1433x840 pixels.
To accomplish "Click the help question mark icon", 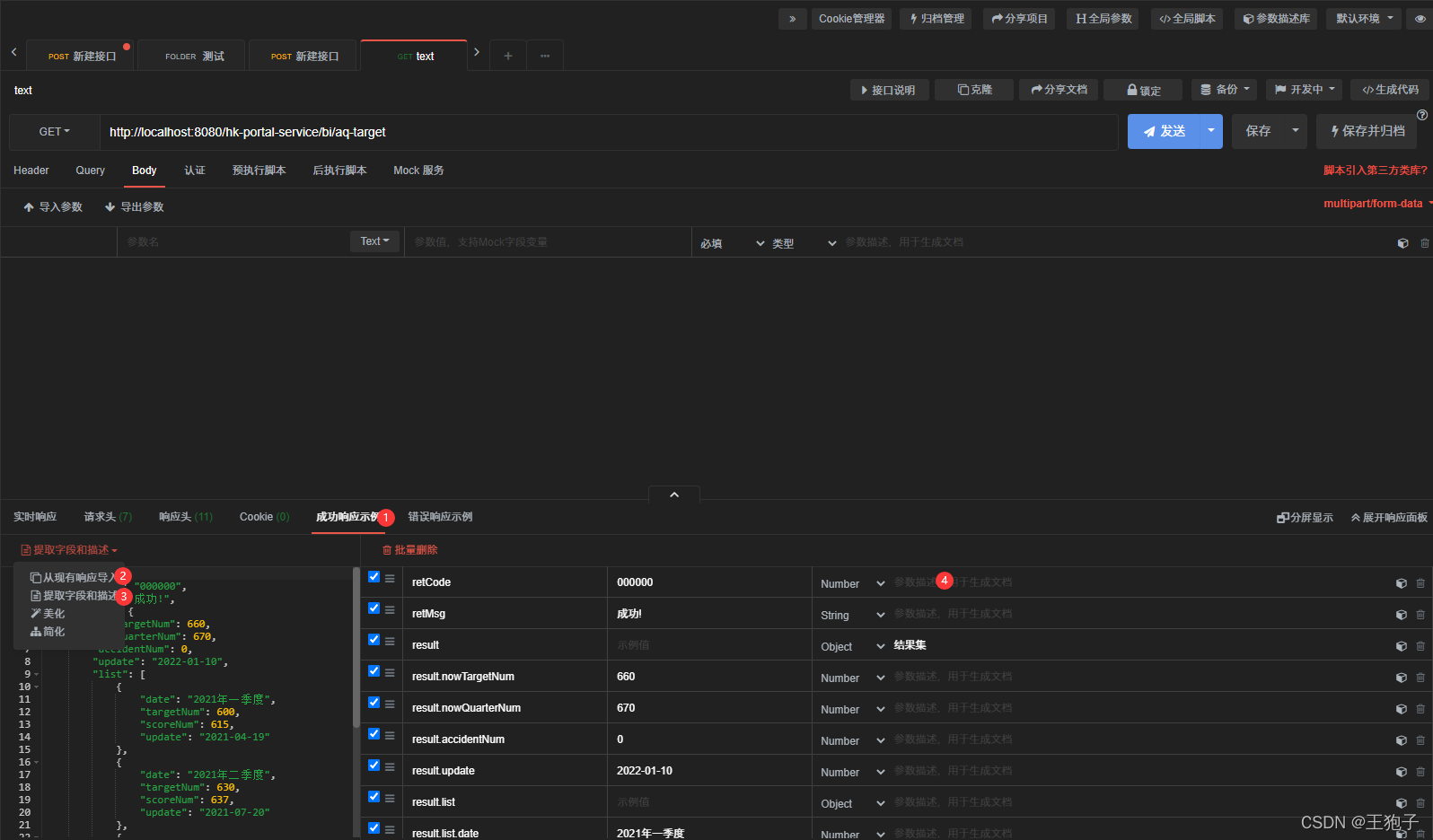I will click(1422, 115).
